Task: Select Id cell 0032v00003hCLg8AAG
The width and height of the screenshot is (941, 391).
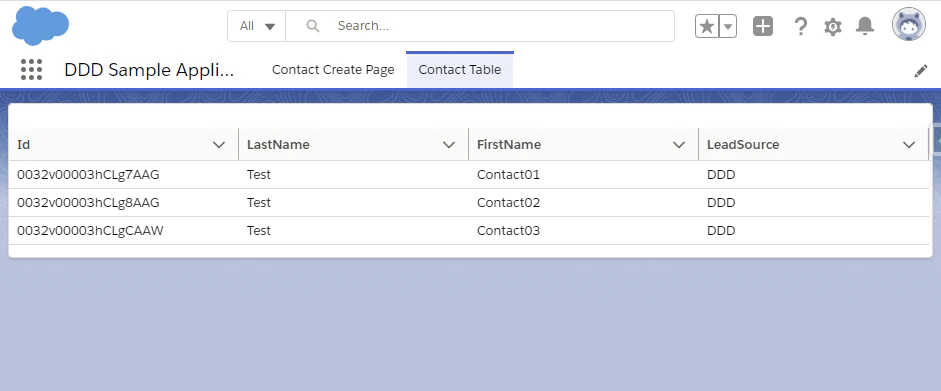Action: (x=123, y=203)
